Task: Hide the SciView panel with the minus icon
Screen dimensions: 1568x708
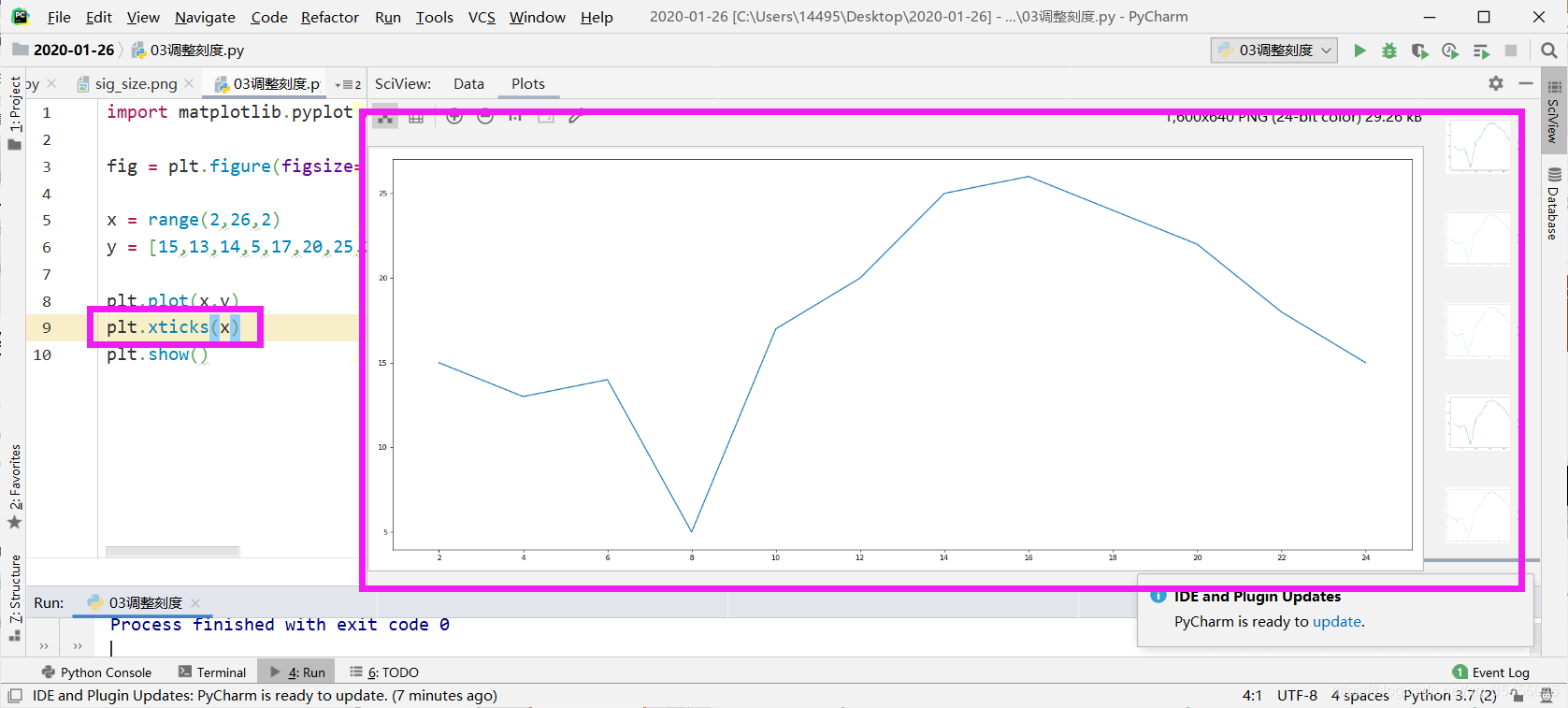Action: point(1526,83)
